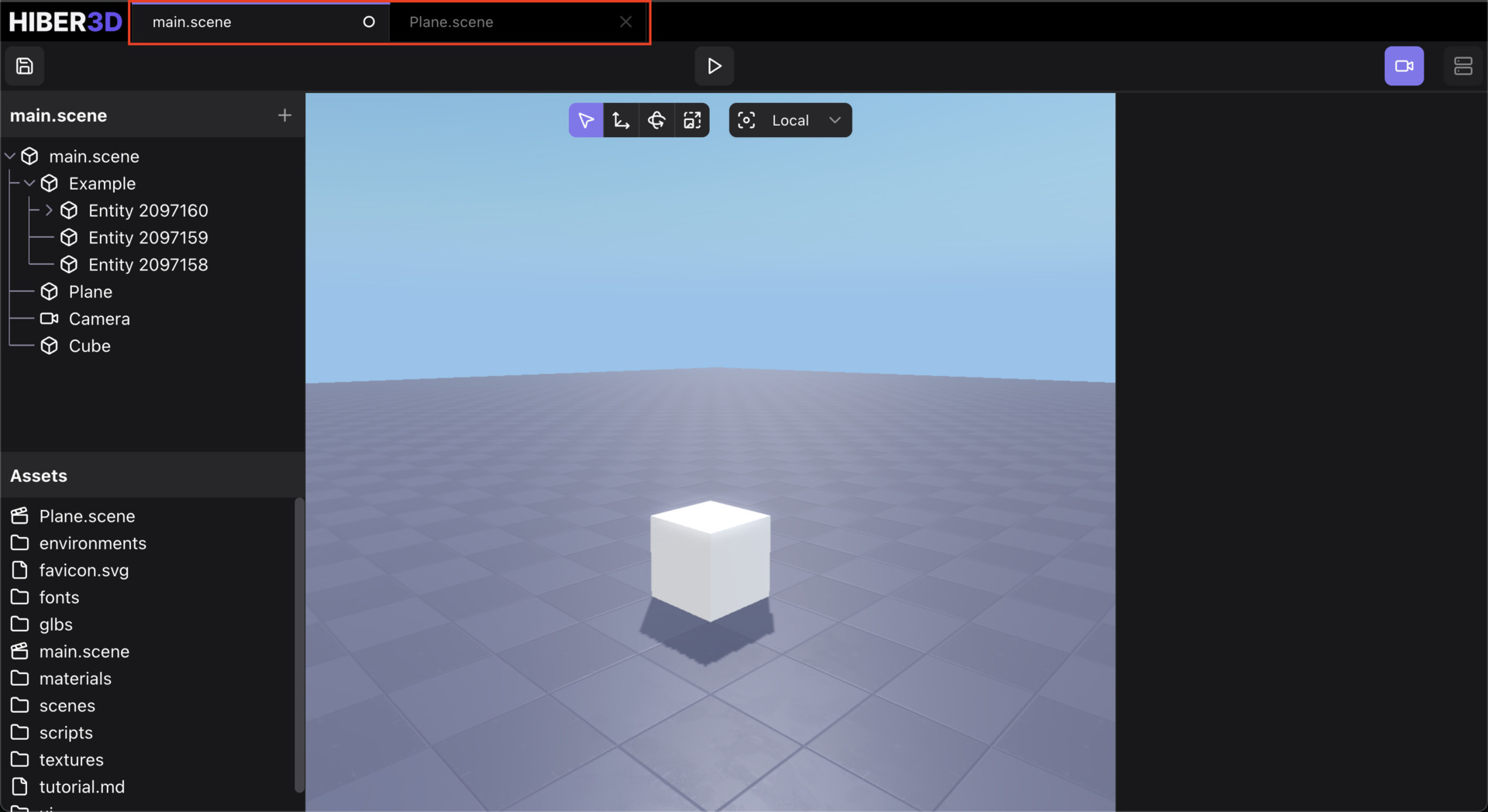Activate the scale tool
This screenshot has width=1488, height=812.
[692, 120]
